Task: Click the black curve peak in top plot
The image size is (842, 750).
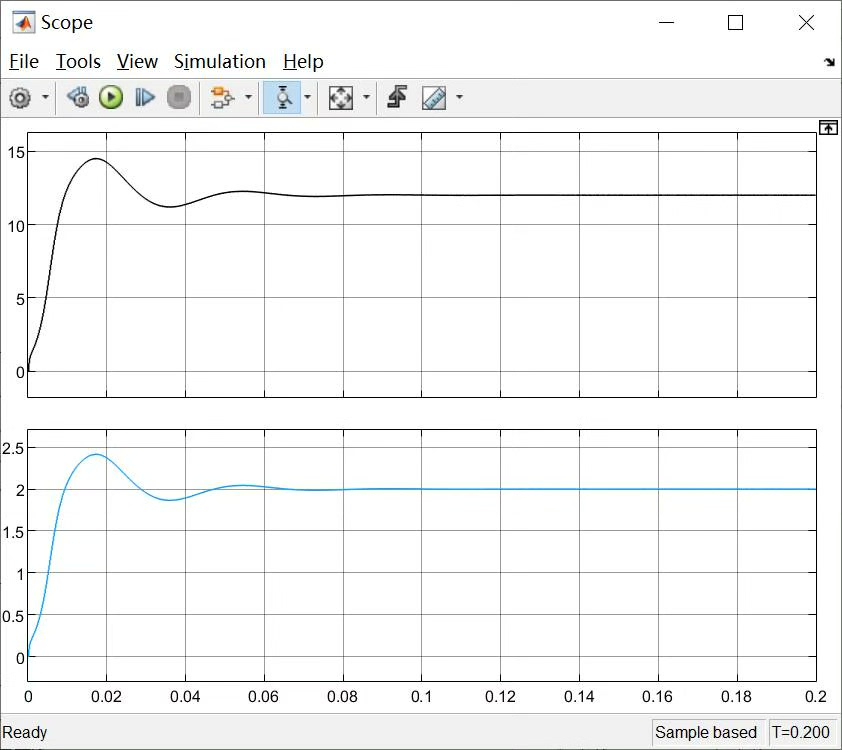Action: pyautogui.click(x=96, y=158)
